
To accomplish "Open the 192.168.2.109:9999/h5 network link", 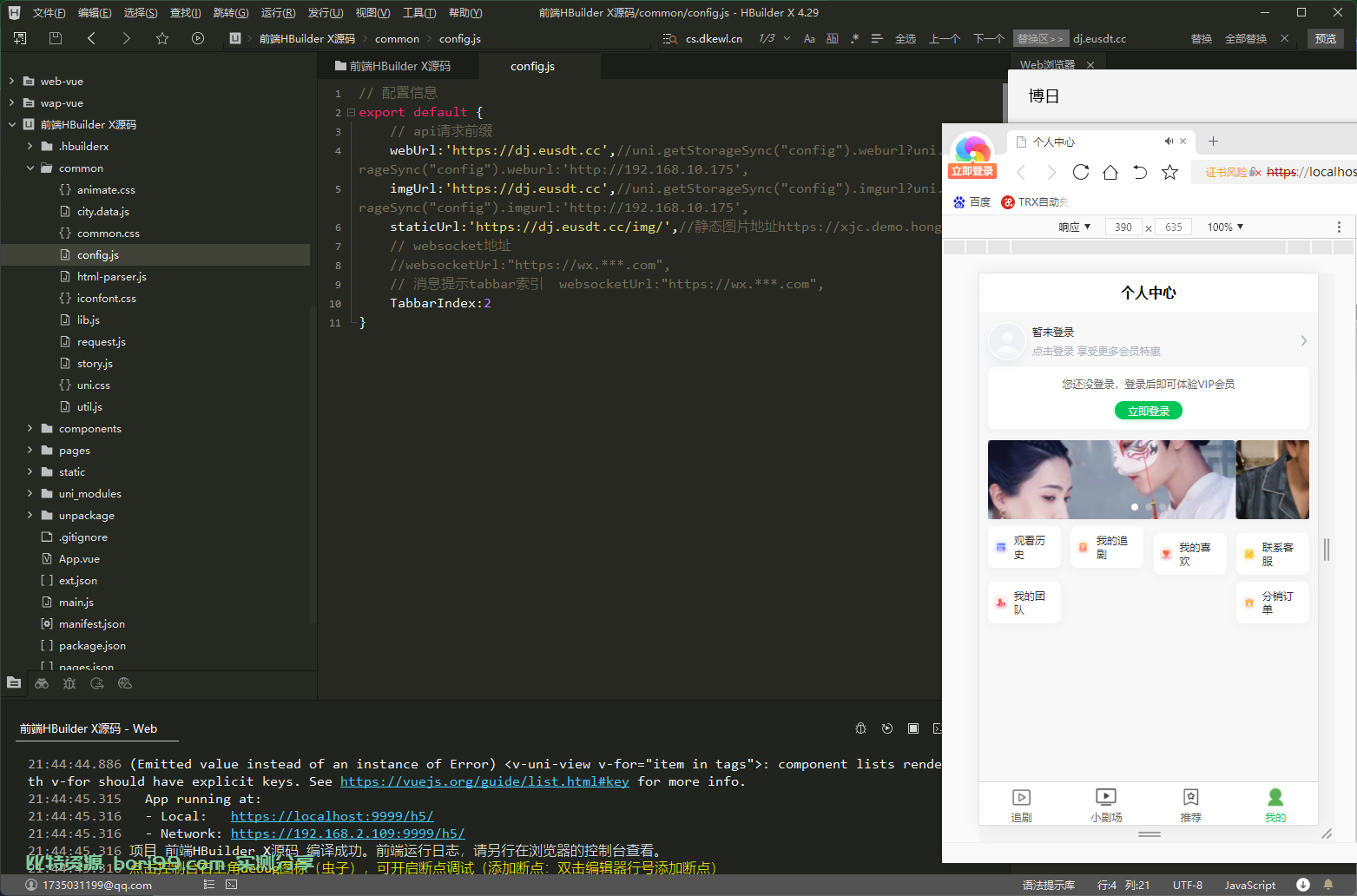I will point(348,833).
